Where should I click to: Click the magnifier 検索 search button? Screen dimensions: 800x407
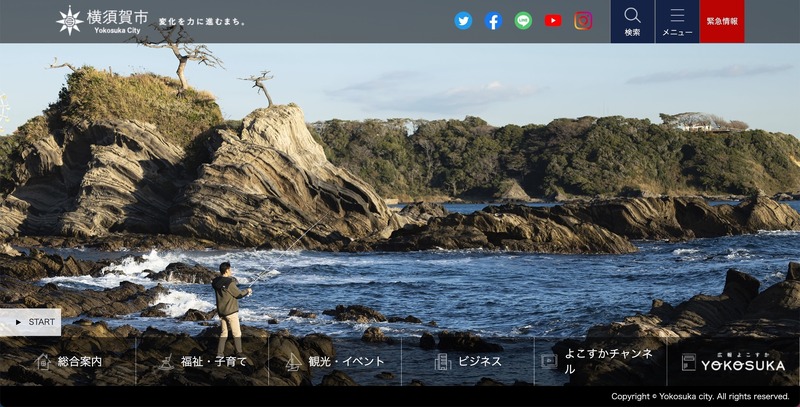click(x=632, y=21)
